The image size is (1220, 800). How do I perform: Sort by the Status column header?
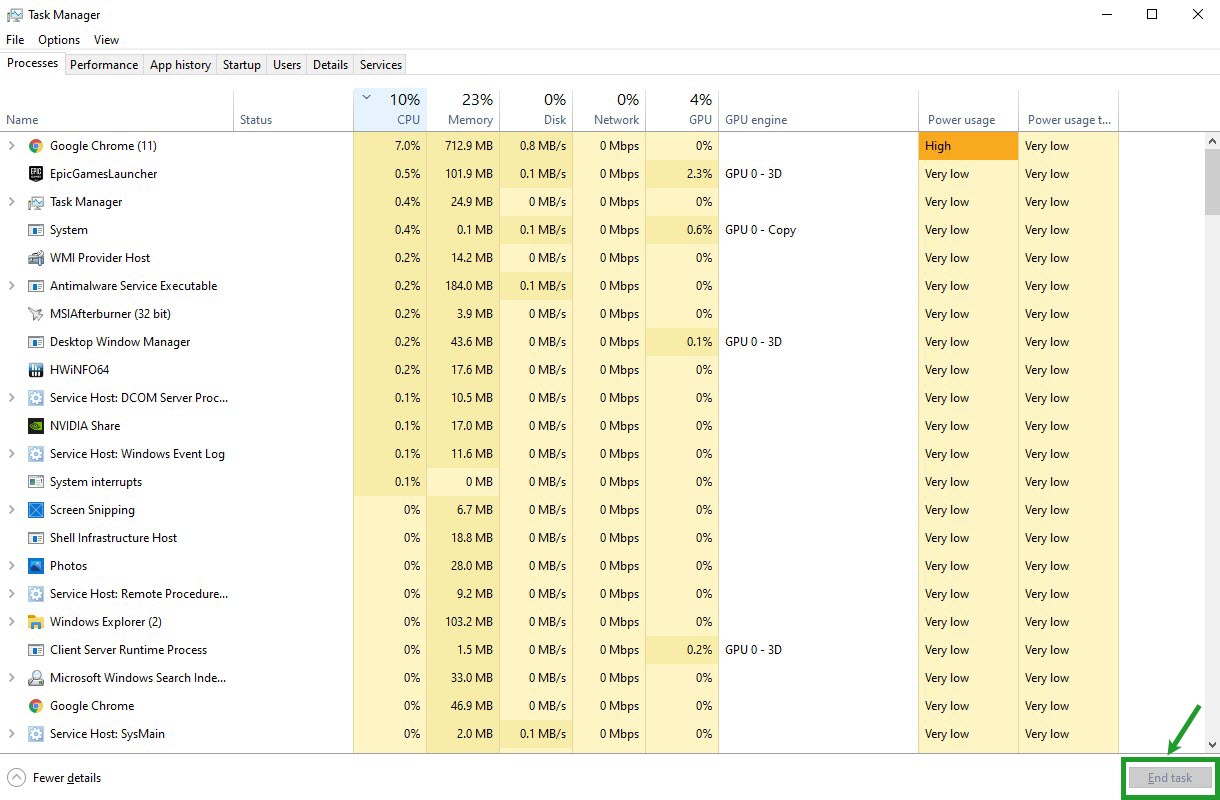(x=293, y=109)
